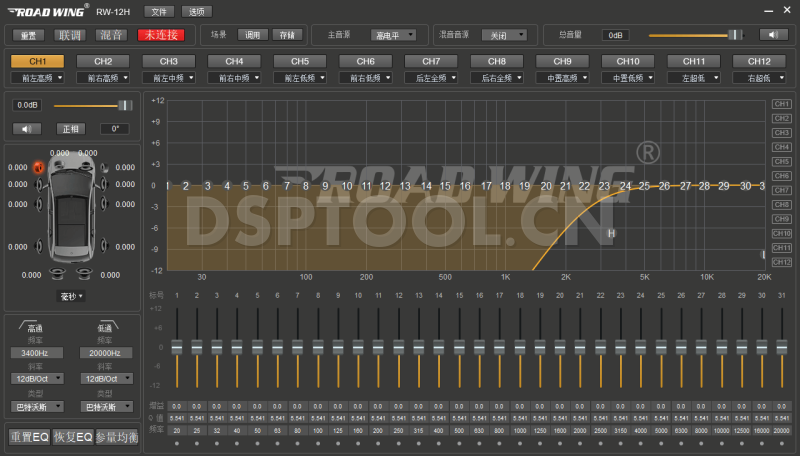Open the 混音音源 dropdown showing 关闭
This screenshot has height=456, width=800.
click(504, 35)
